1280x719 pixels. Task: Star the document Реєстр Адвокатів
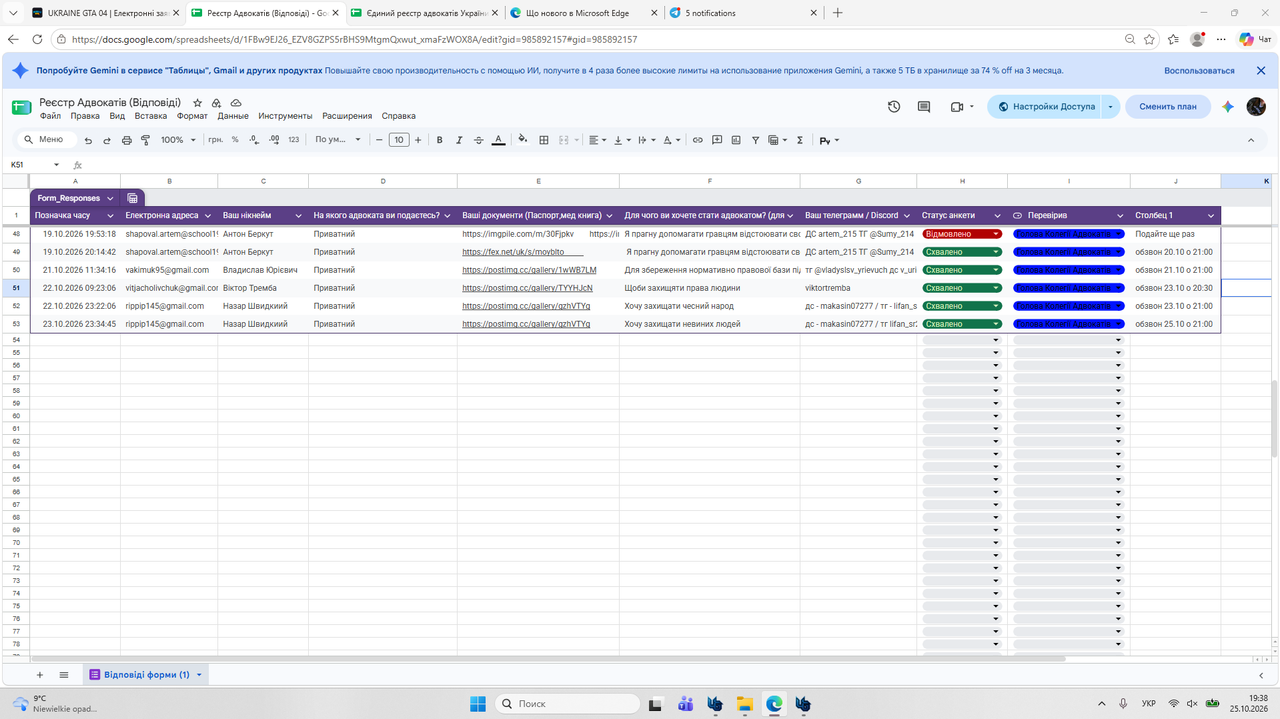pos(198,103)
